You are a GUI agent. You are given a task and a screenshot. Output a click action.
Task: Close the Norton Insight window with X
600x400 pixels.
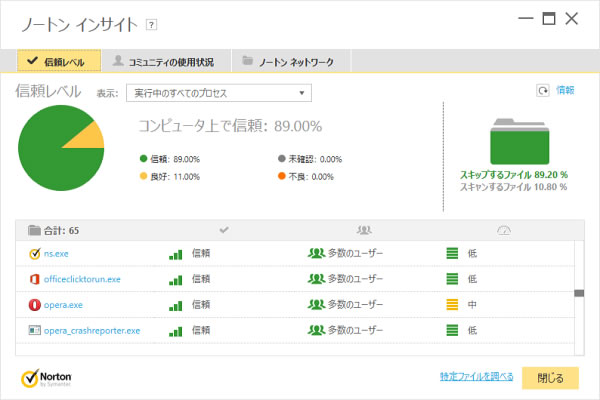(x=572, y=18)
